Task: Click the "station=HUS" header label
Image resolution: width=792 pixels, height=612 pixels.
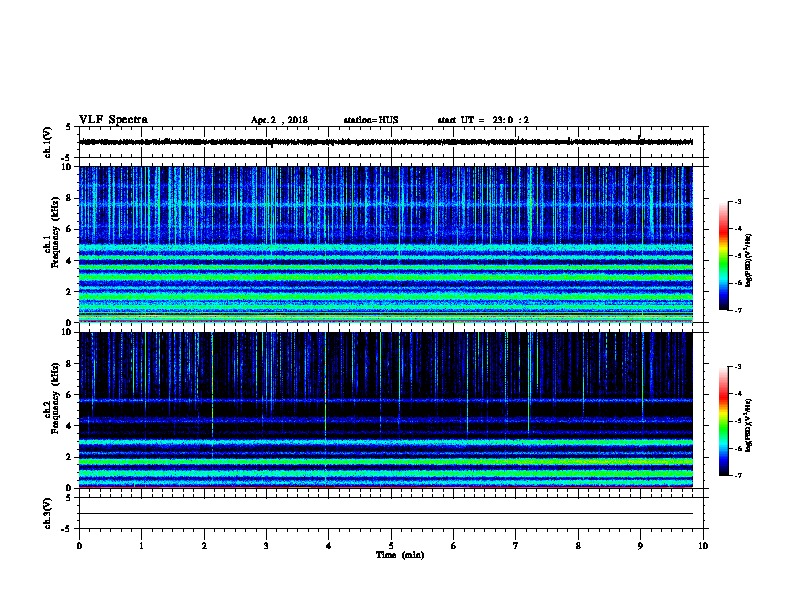Action: pyautogui.click(x=371, y=120)
